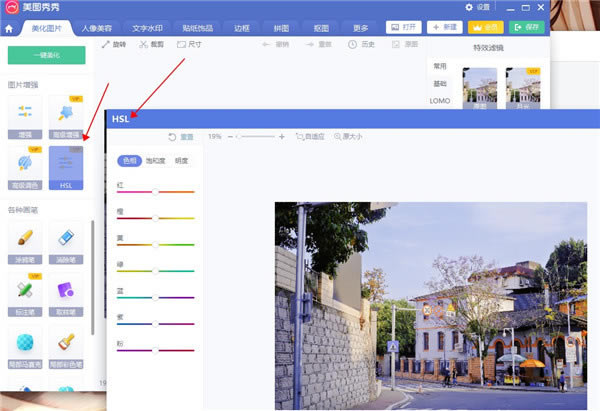The width and height of the screenshot is (600, 411).
Task: Open the 设置 settings gear
Action: (477, 7)
